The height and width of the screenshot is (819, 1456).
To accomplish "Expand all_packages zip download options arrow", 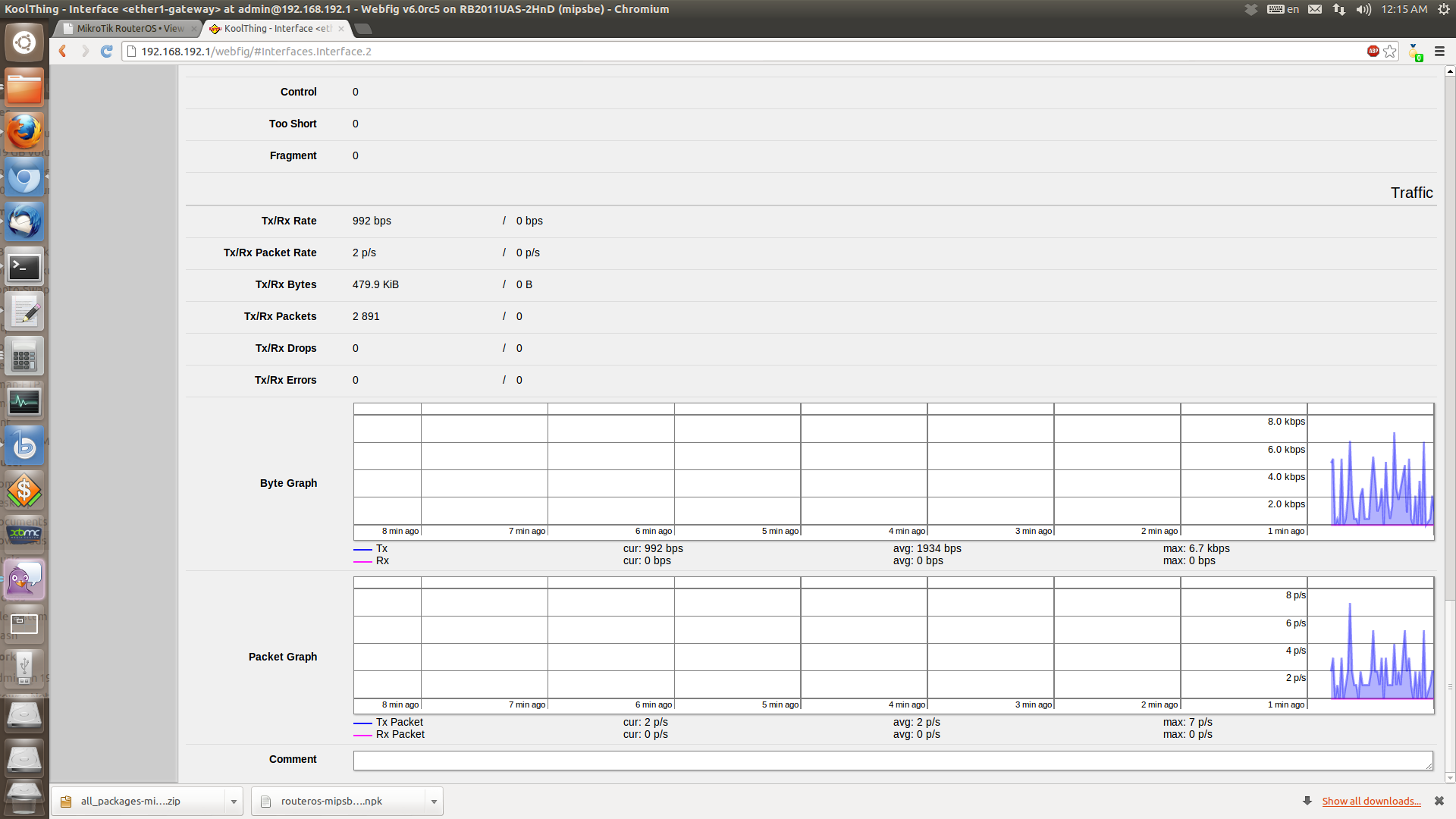I will click(x=234, y=801).
